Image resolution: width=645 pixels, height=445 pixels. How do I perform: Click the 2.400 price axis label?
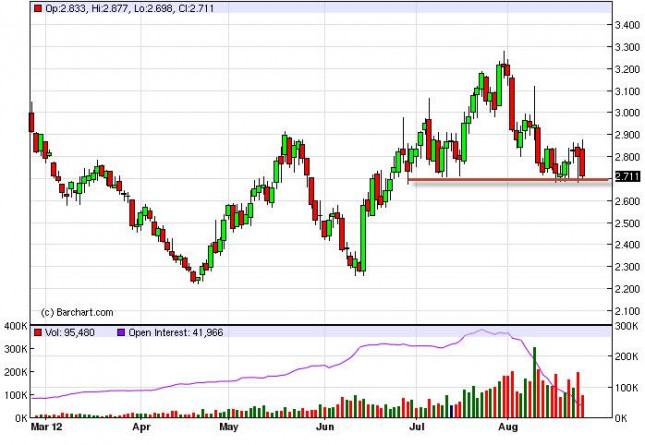(x=627, y=245)
